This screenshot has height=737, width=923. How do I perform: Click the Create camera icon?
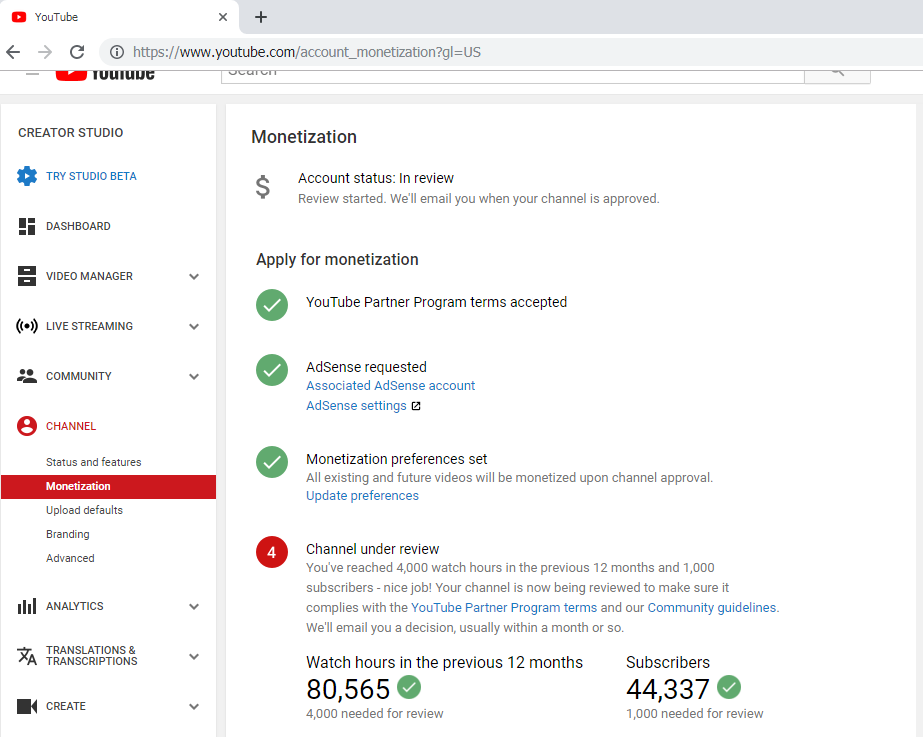(26, 706)
